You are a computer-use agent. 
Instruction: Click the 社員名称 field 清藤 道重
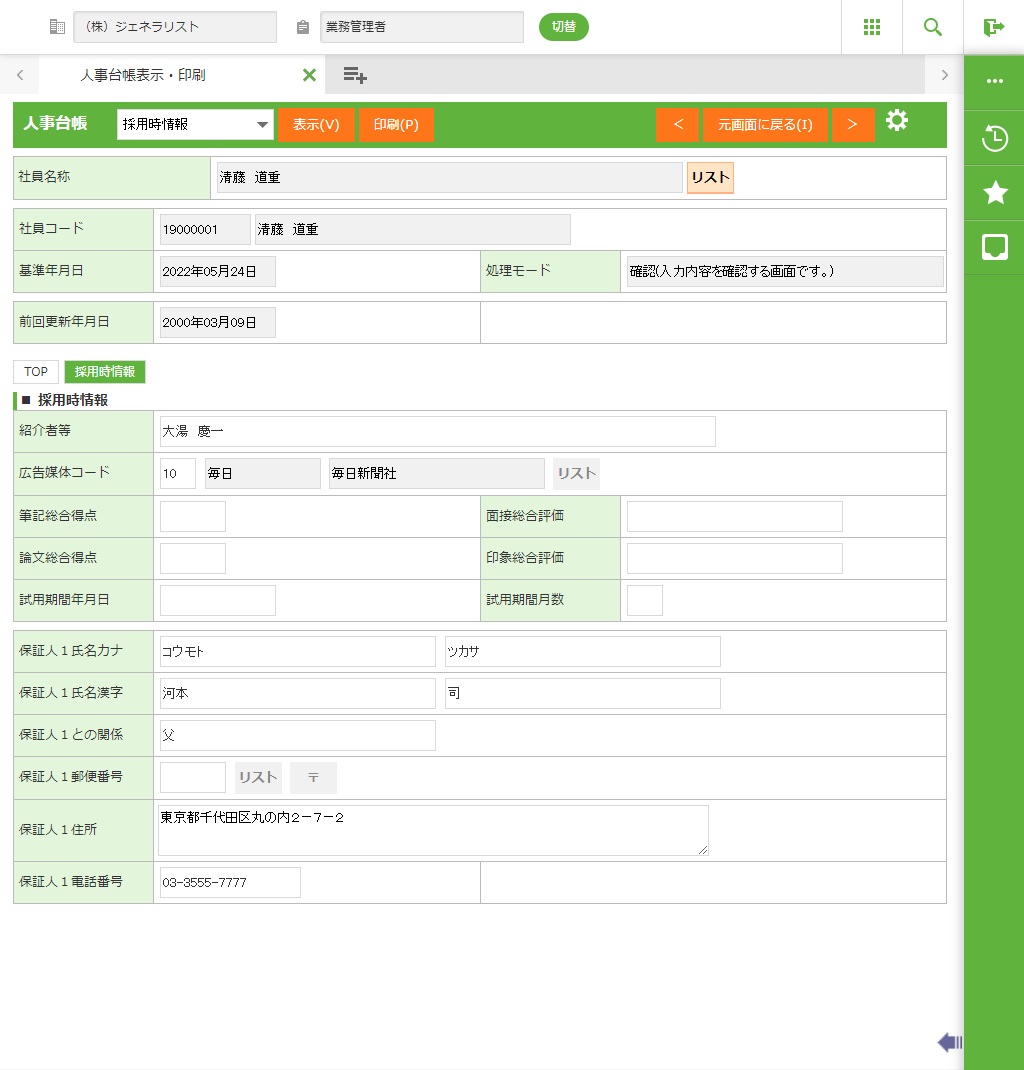tap(450, 177)
